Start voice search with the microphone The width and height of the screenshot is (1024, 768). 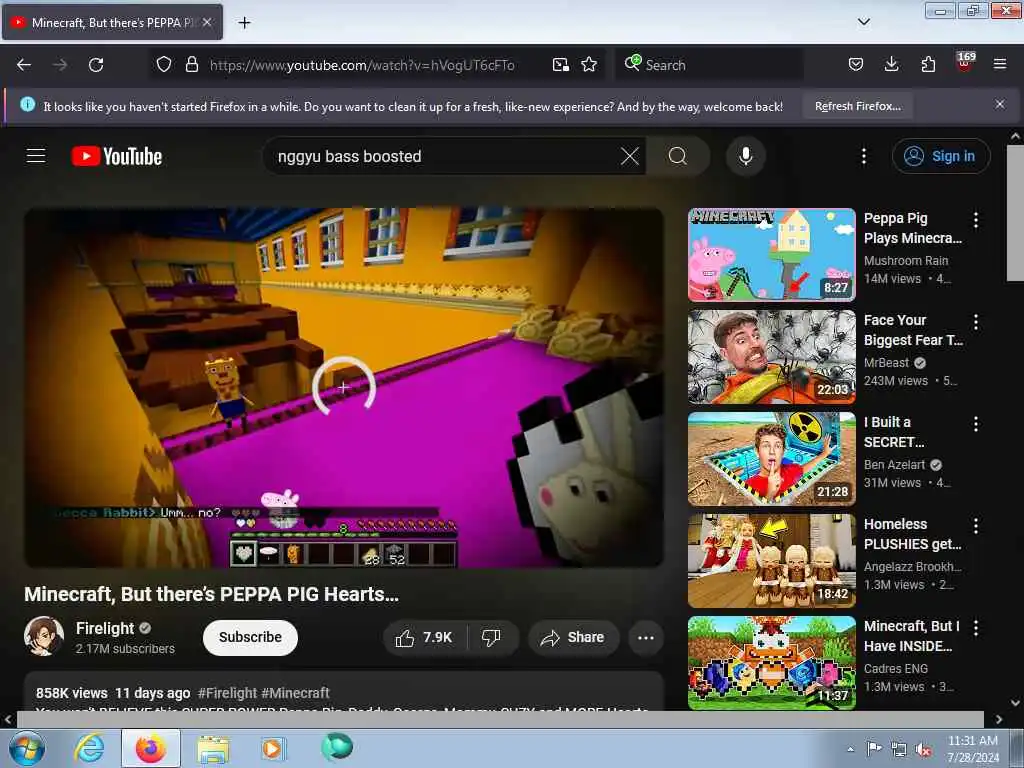point(746,156)
